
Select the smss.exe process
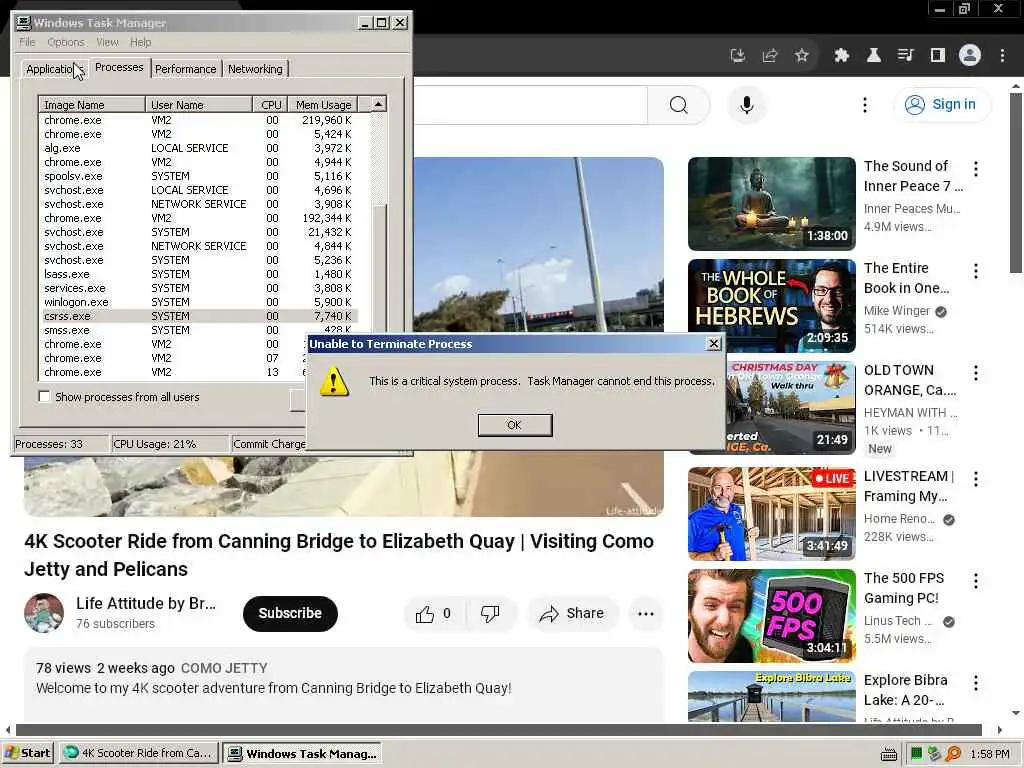pos(198,330)
